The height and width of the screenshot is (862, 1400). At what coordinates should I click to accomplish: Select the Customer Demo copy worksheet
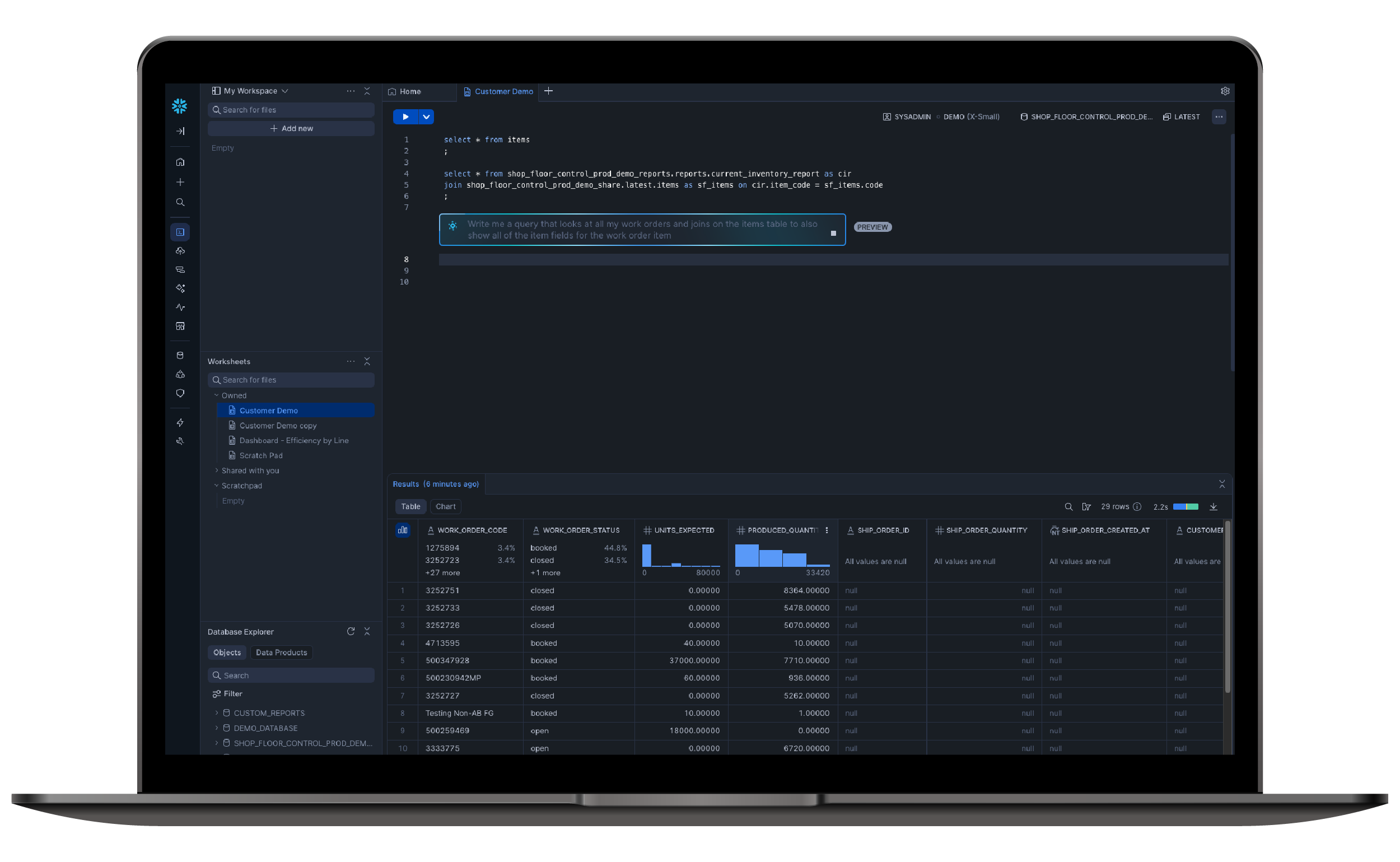(278, 425)
